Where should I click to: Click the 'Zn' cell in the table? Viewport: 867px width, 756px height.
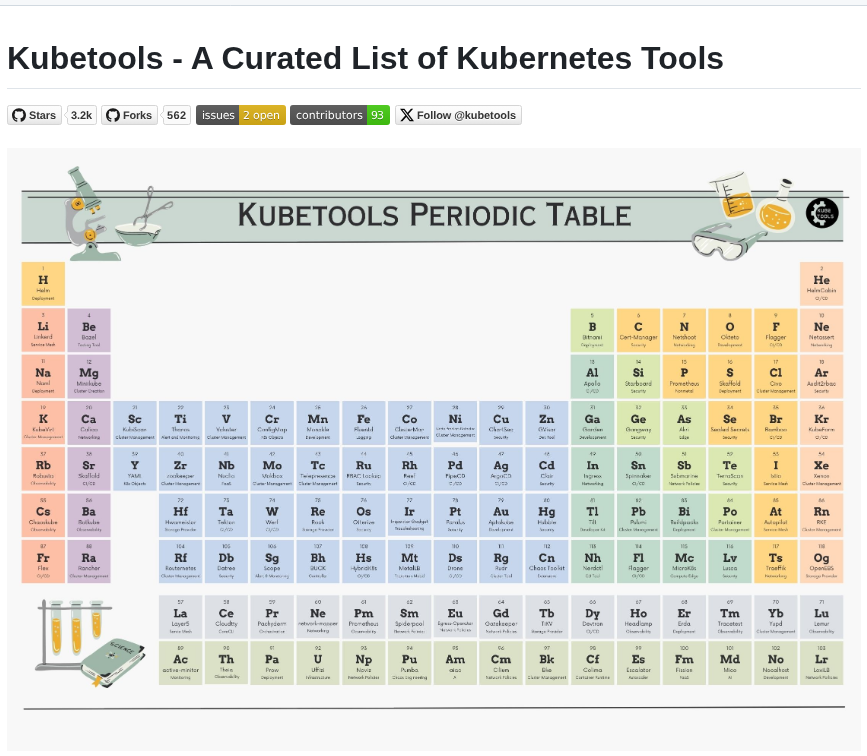click(x=547, y=423)
